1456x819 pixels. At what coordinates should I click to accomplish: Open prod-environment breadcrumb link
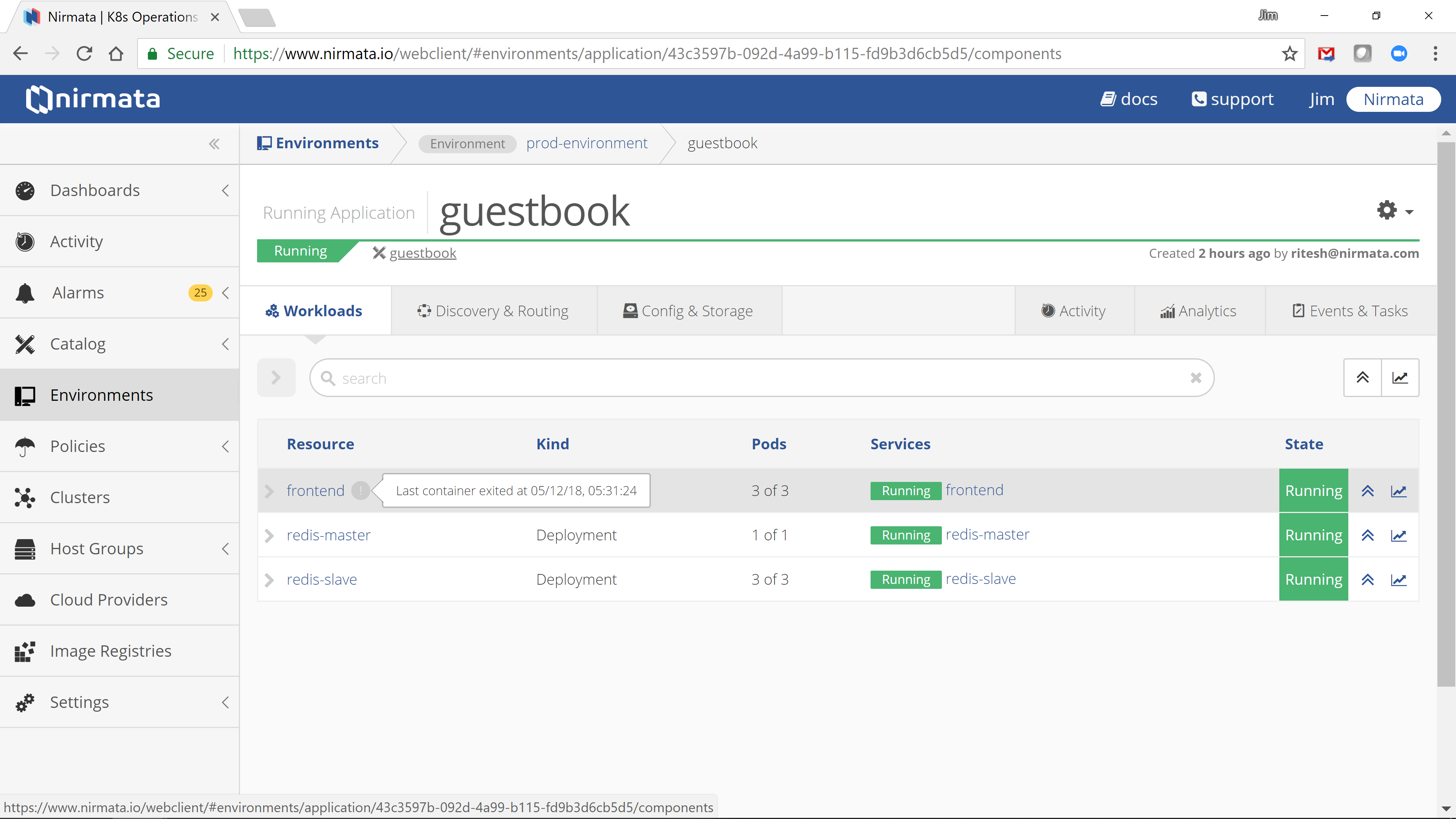tap(587, 143)
